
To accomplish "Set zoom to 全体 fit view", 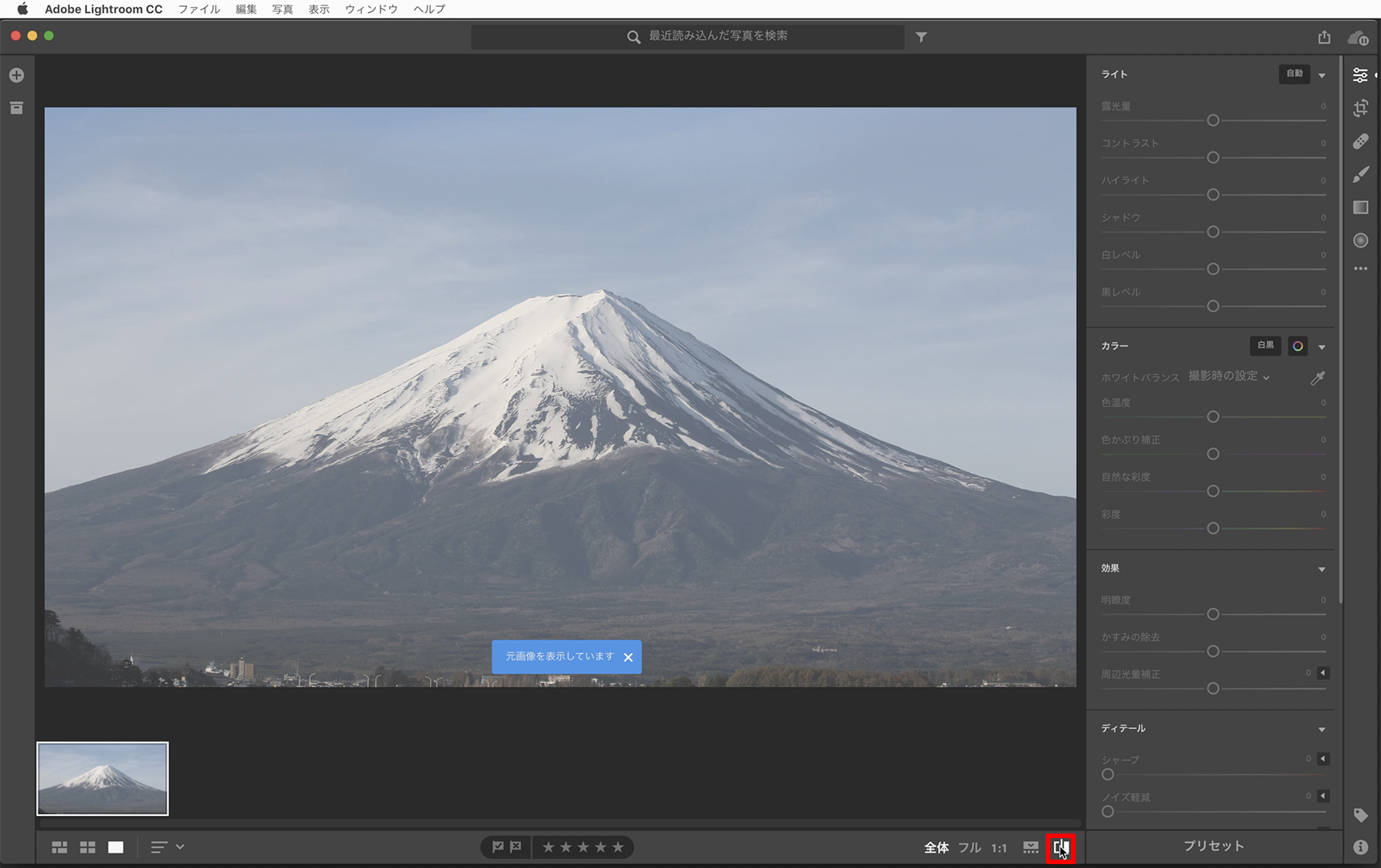I will 936,847.
